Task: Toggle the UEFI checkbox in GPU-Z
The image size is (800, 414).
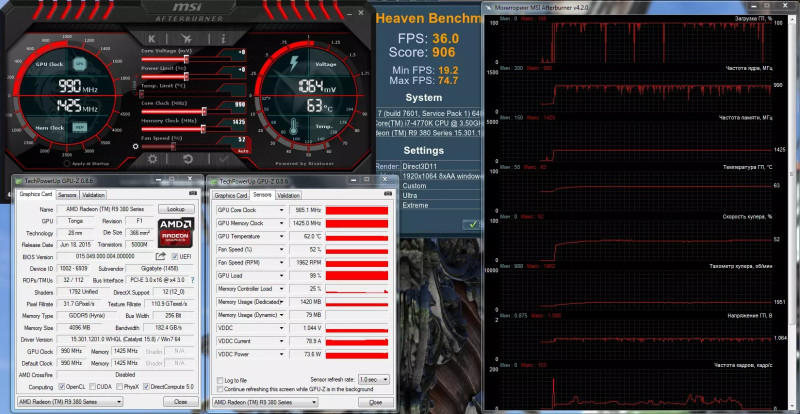Action: coord(175,256)
